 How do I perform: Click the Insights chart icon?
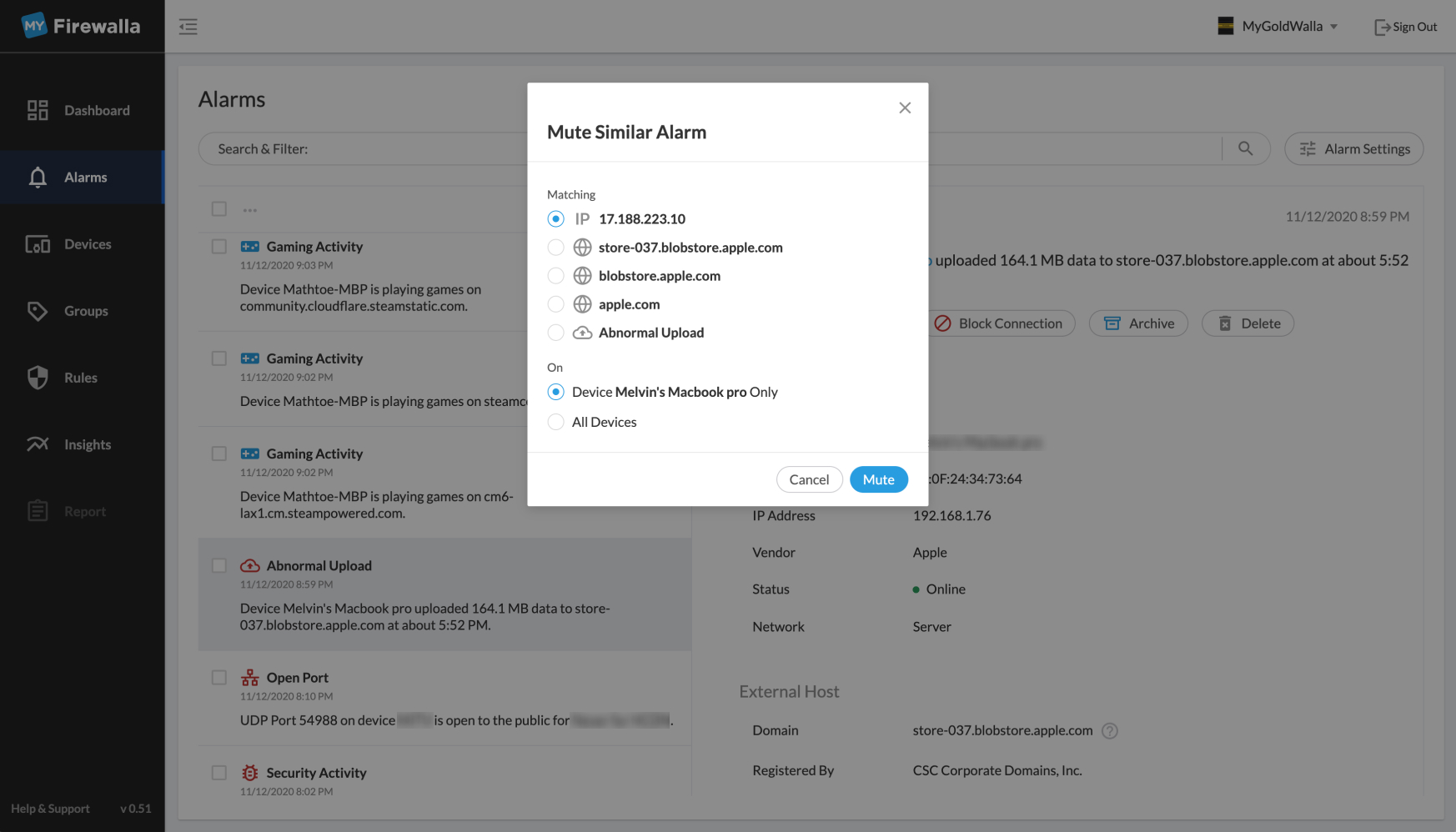click(38, 444)
